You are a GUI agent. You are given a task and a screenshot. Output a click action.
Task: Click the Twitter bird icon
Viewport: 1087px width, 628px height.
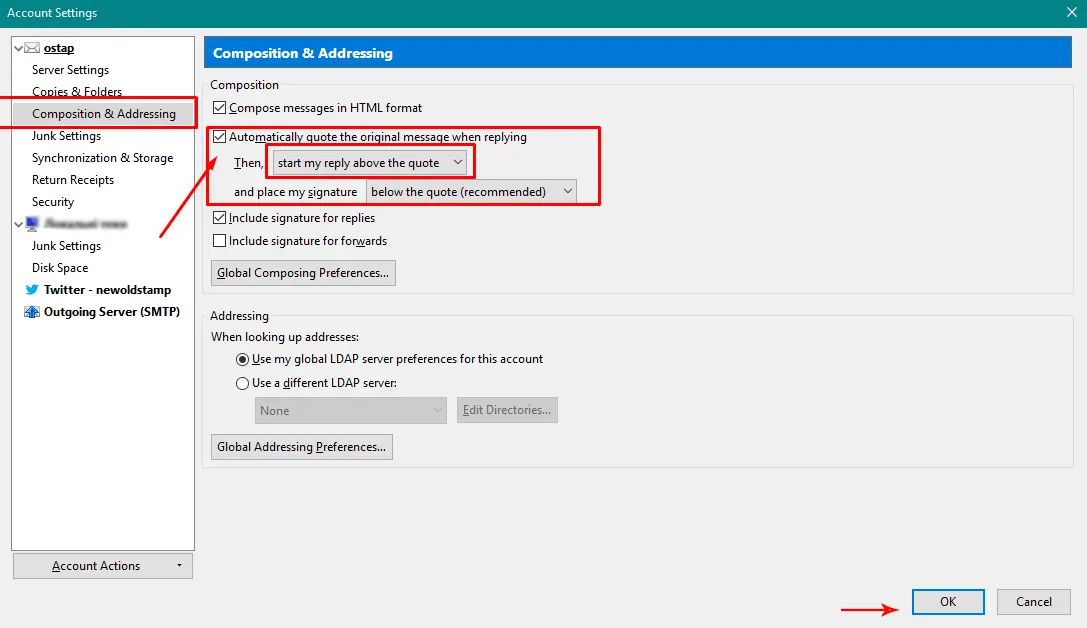point(32,290)
